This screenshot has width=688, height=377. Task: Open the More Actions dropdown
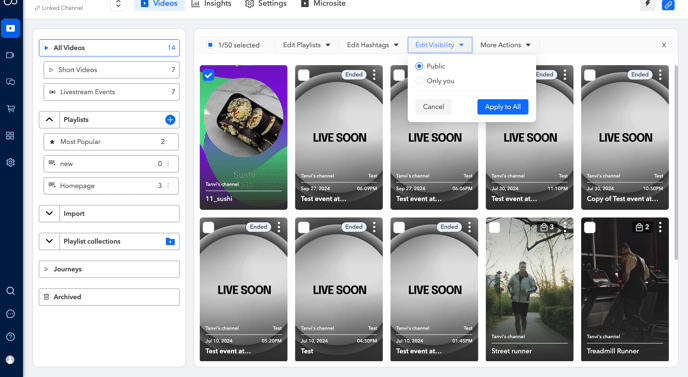point(505,45)
